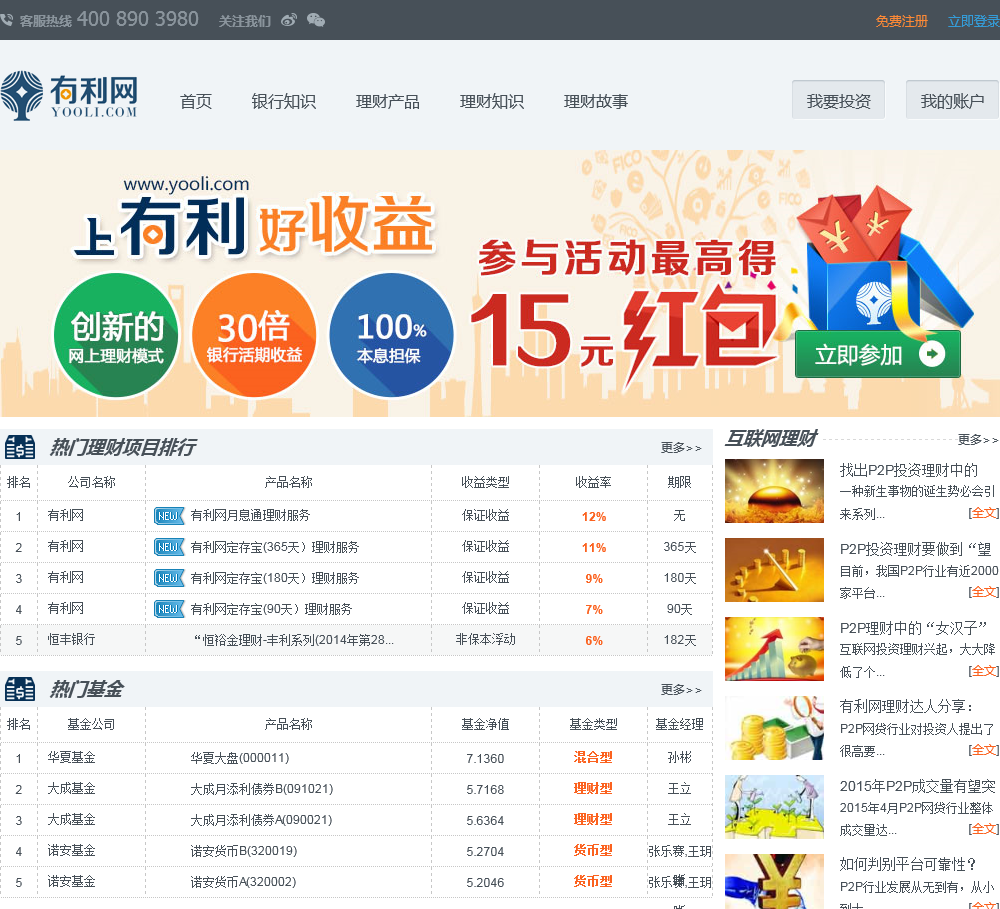The image size is (1000, 909).
Task: Open fund 诺安货币B(320019)
Action: pos(244,852)
